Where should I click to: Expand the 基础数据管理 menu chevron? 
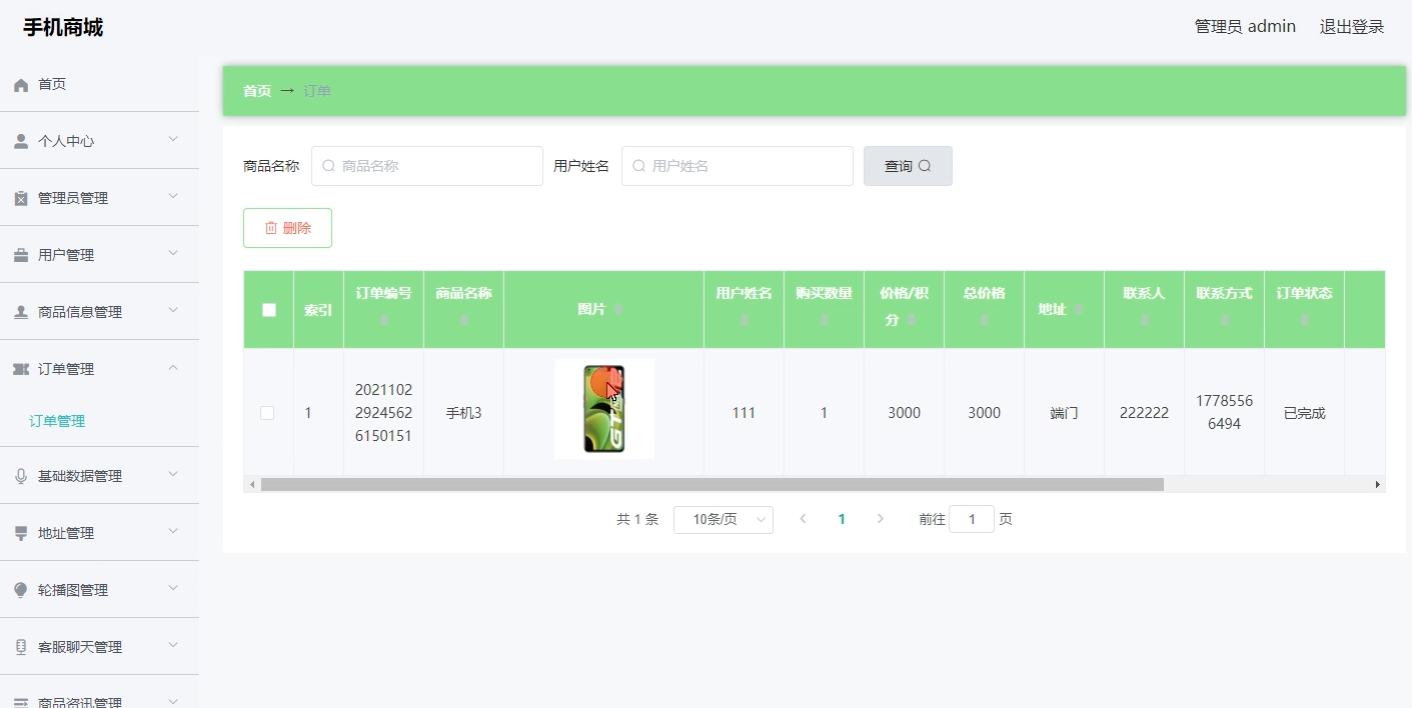click(x=173, y=475)
